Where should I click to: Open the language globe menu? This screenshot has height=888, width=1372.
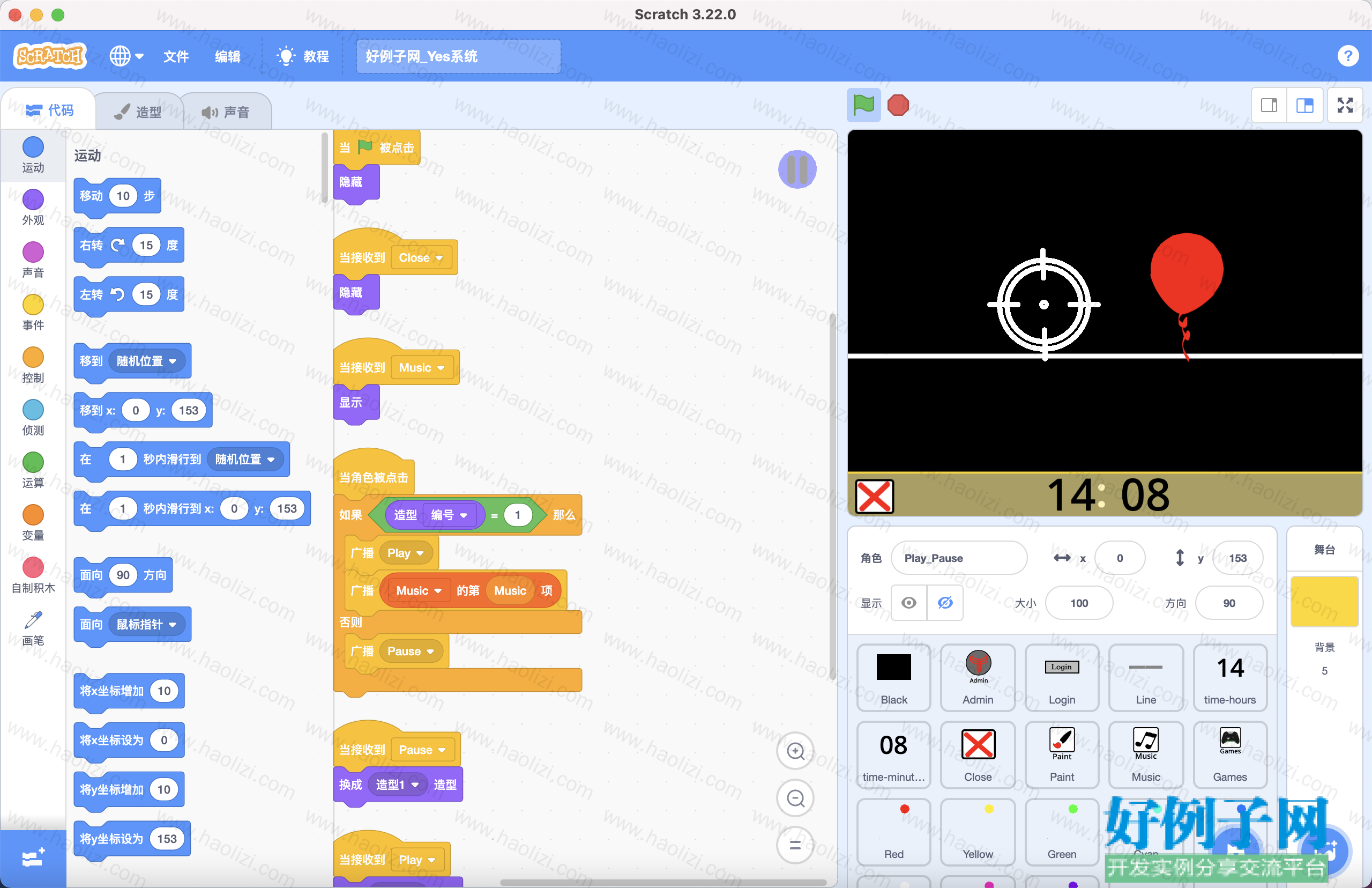pyautogui.click(x=126, y=56)
